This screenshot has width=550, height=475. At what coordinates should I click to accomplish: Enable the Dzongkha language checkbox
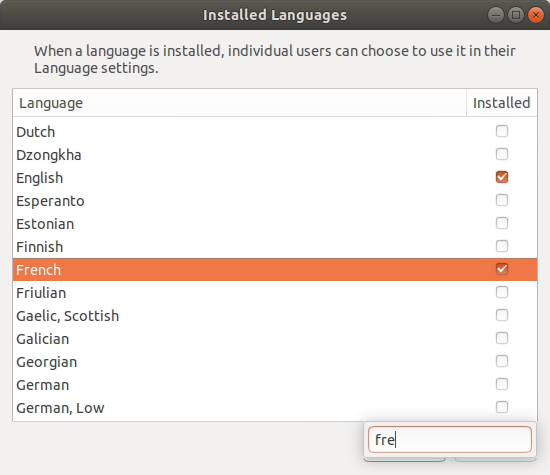pyautogui.click(x=502, y=154)
